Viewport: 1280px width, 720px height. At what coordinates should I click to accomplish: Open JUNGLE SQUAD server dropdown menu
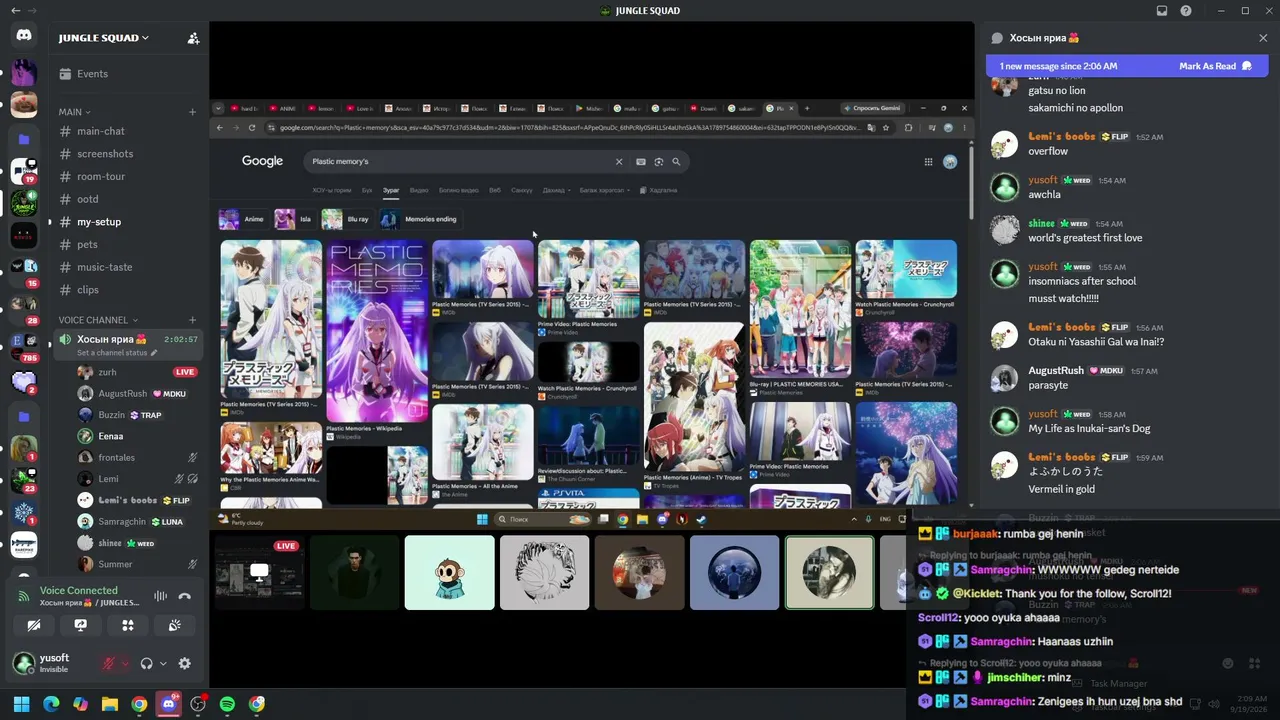pos(104,38)
